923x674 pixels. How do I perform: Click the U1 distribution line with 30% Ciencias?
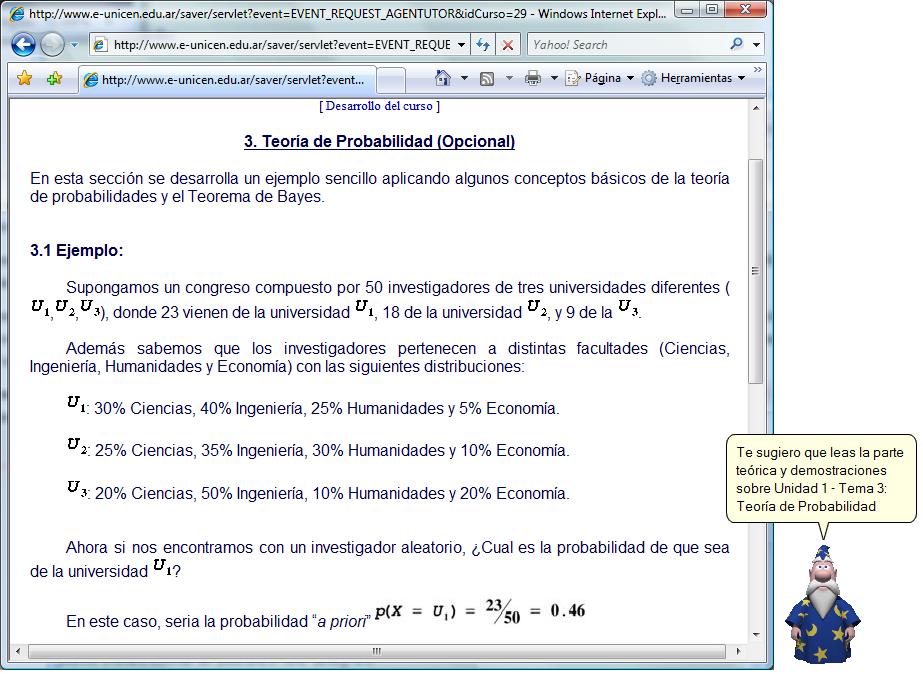point(313,406)
